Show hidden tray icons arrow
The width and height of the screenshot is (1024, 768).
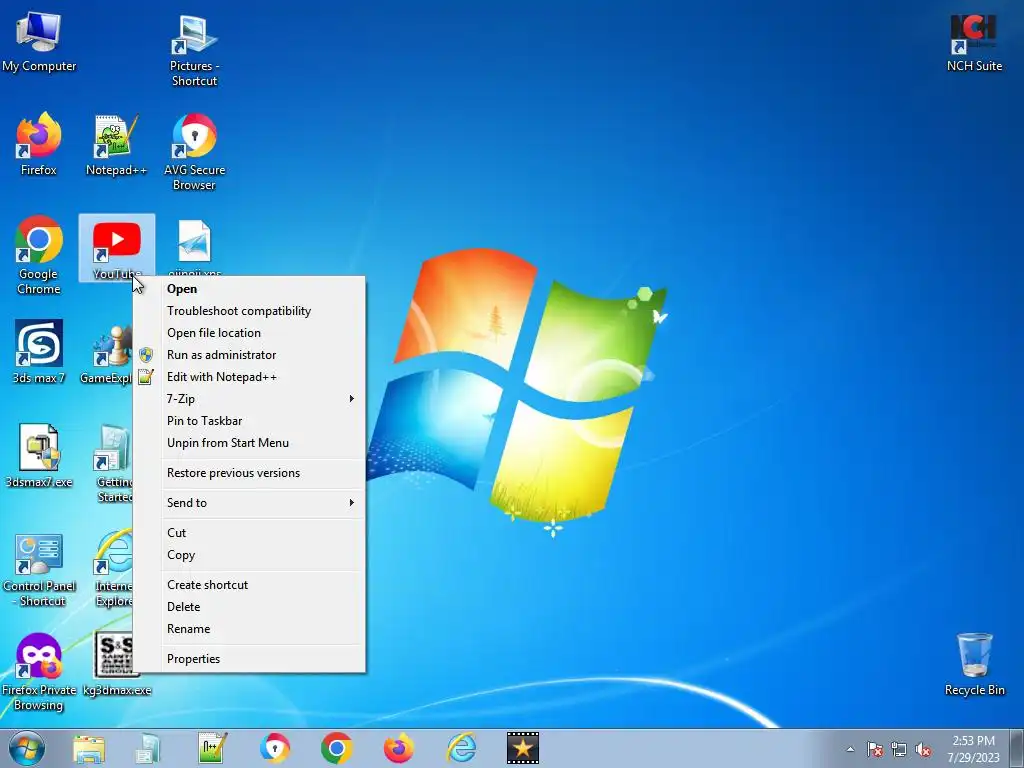tap(850, 750)
